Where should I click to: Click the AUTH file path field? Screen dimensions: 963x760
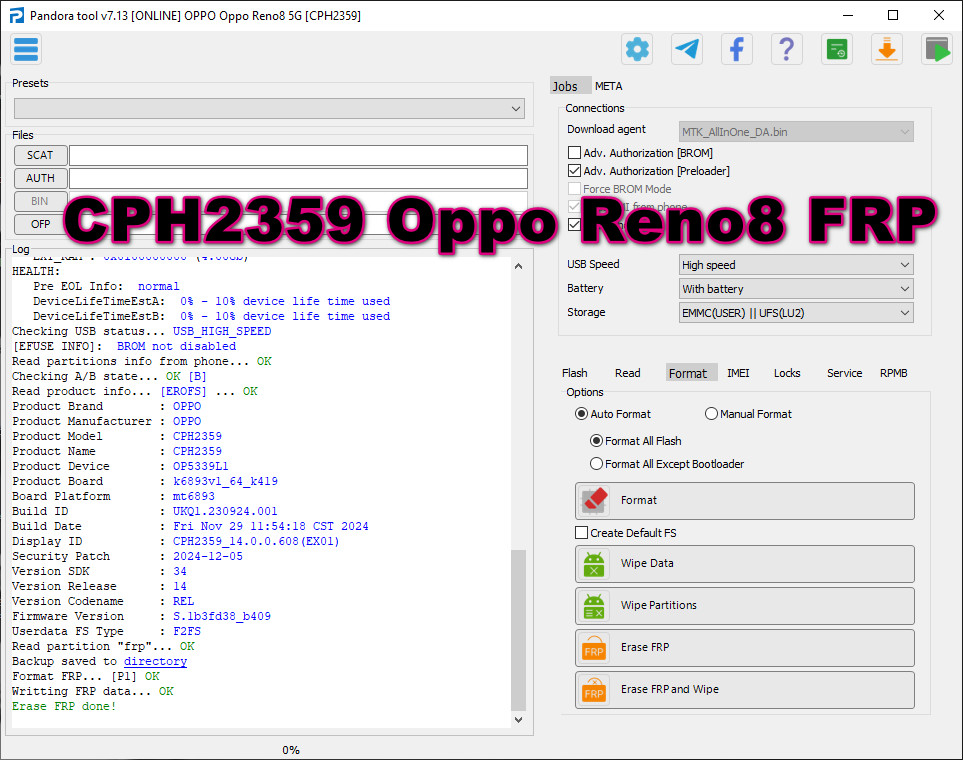pyautogui.click(x=298, y=178)
